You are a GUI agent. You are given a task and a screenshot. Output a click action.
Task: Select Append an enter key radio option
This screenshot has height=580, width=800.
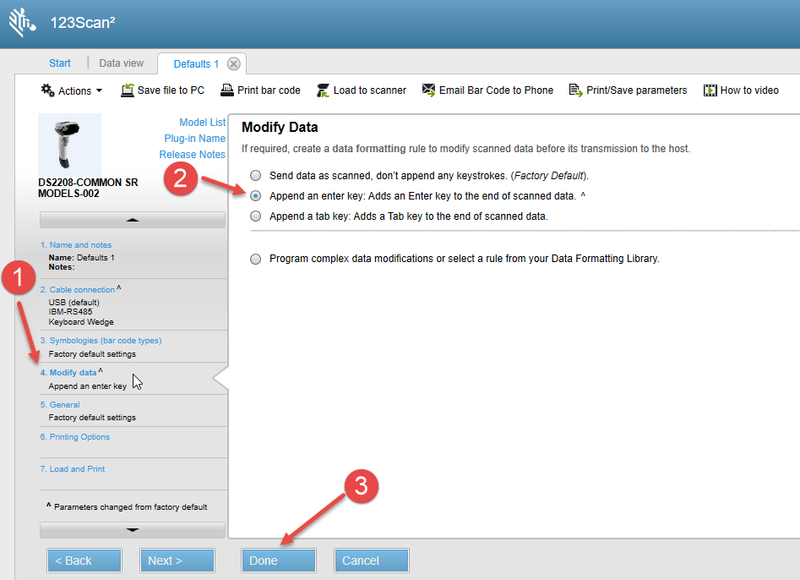click(x=256, y=196)
